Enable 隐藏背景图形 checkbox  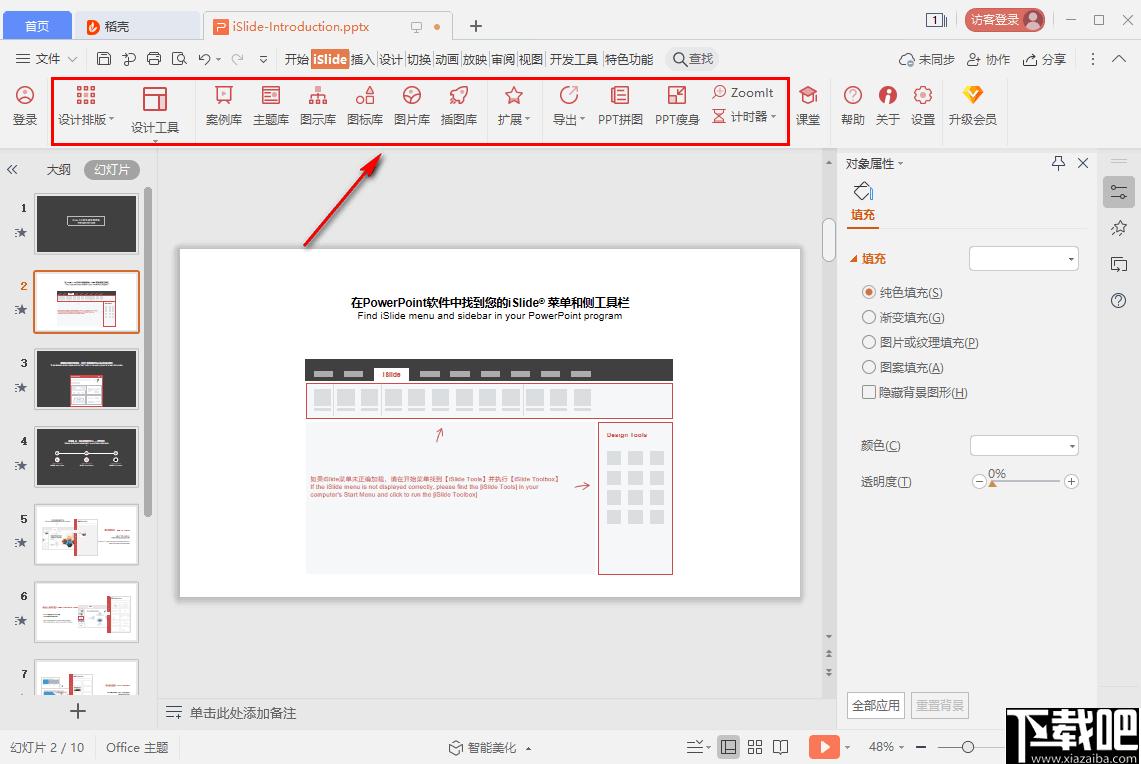click(x=869, y=393)
